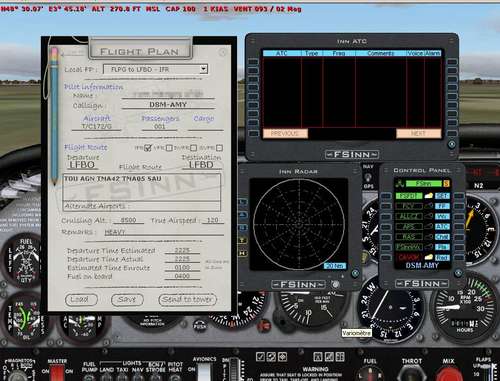Check the VFR checkbox

click(169, 148)
